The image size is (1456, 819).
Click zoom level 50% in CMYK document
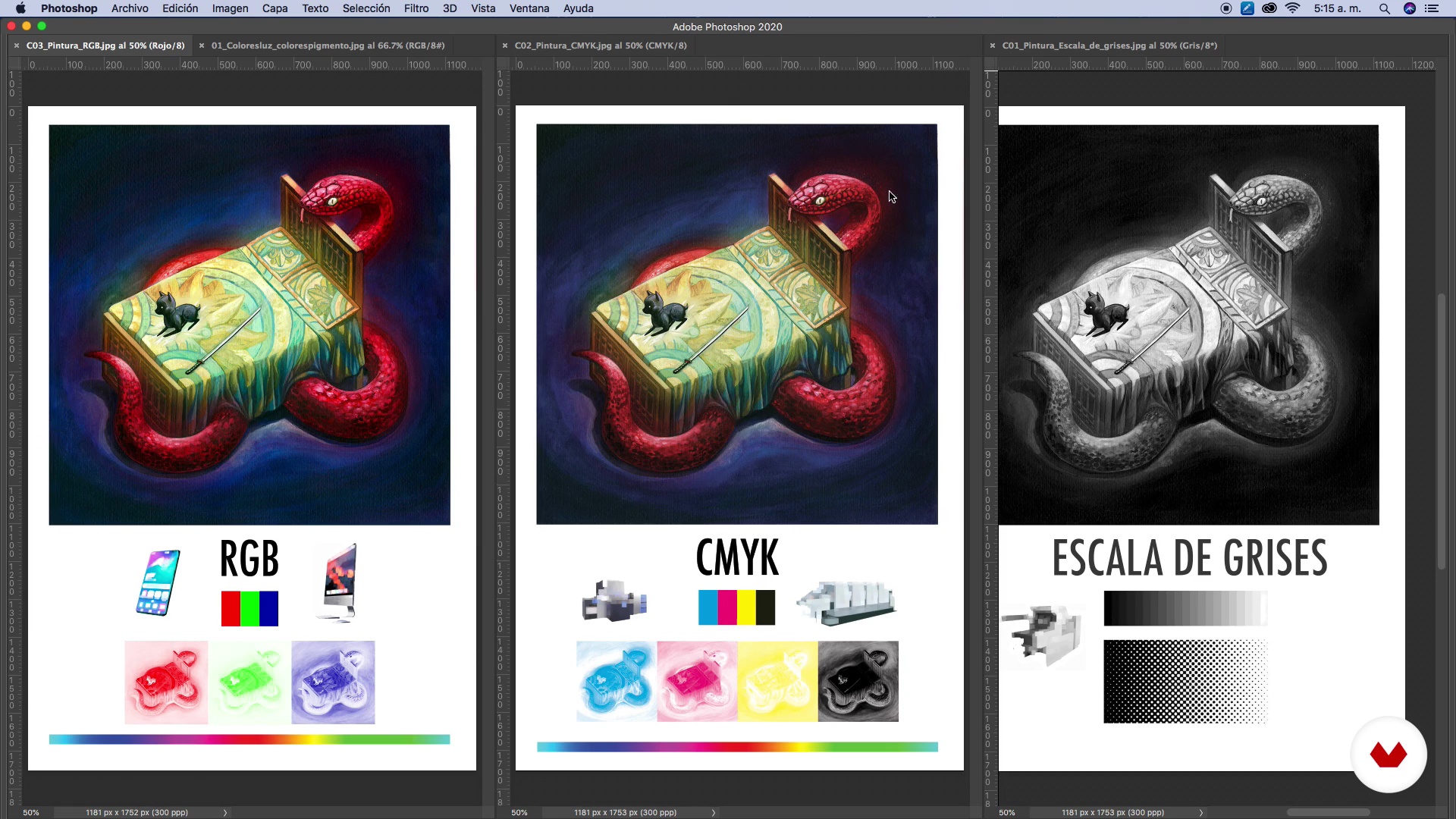[x=519, y=812]
